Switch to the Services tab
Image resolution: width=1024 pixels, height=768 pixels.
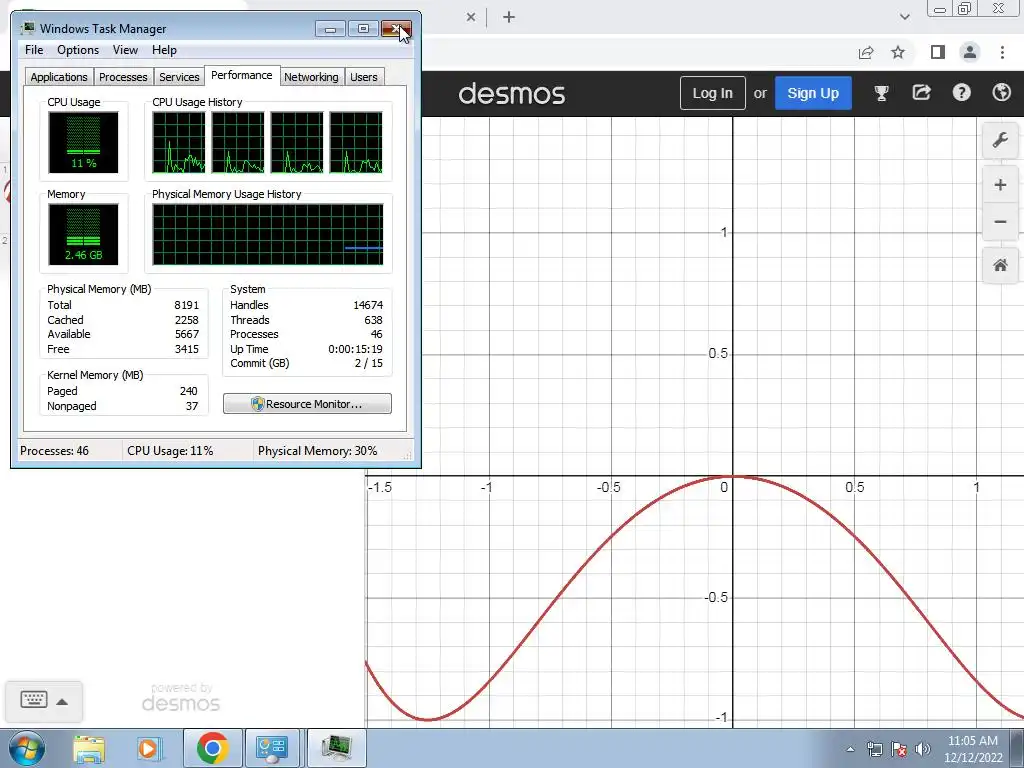[x=179, y=76]
